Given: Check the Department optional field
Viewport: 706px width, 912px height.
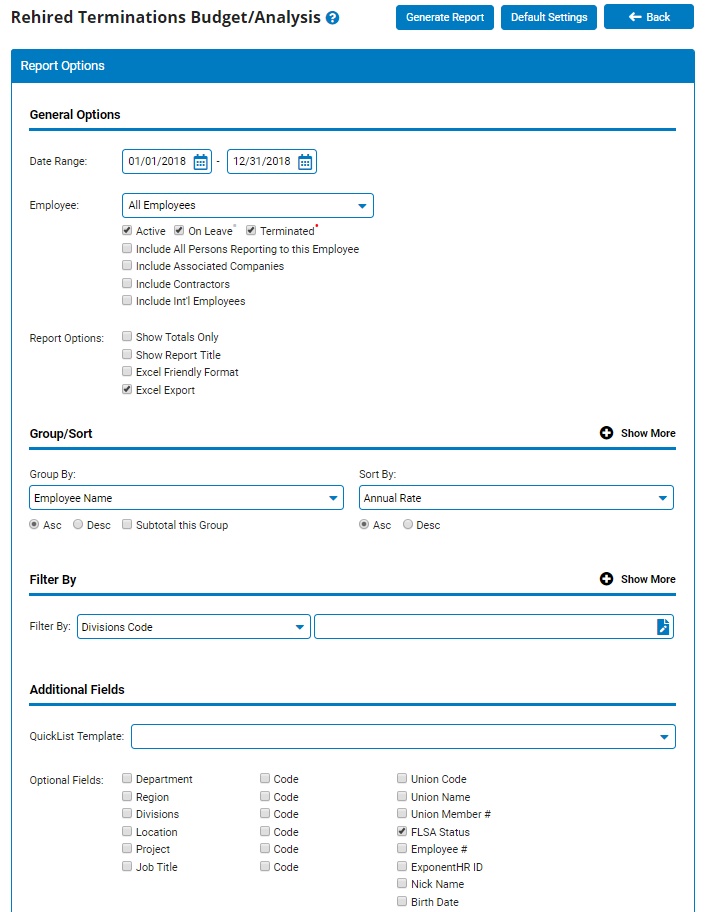Looking at the screenshot, I should [127, 778].
